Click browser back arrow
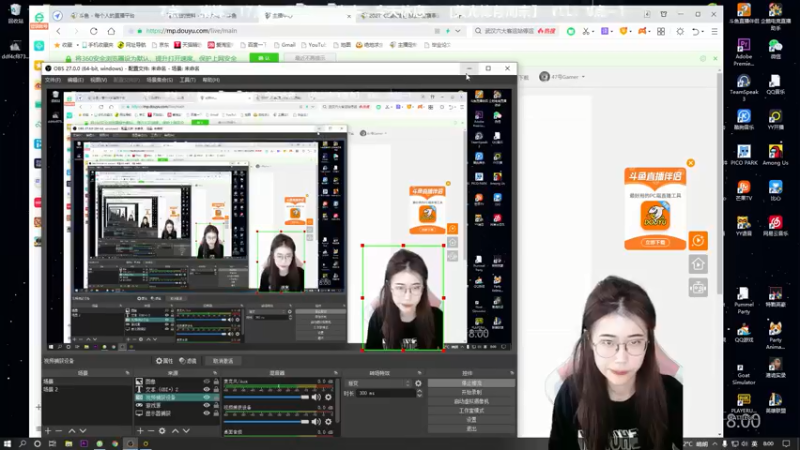 (59, 31)
